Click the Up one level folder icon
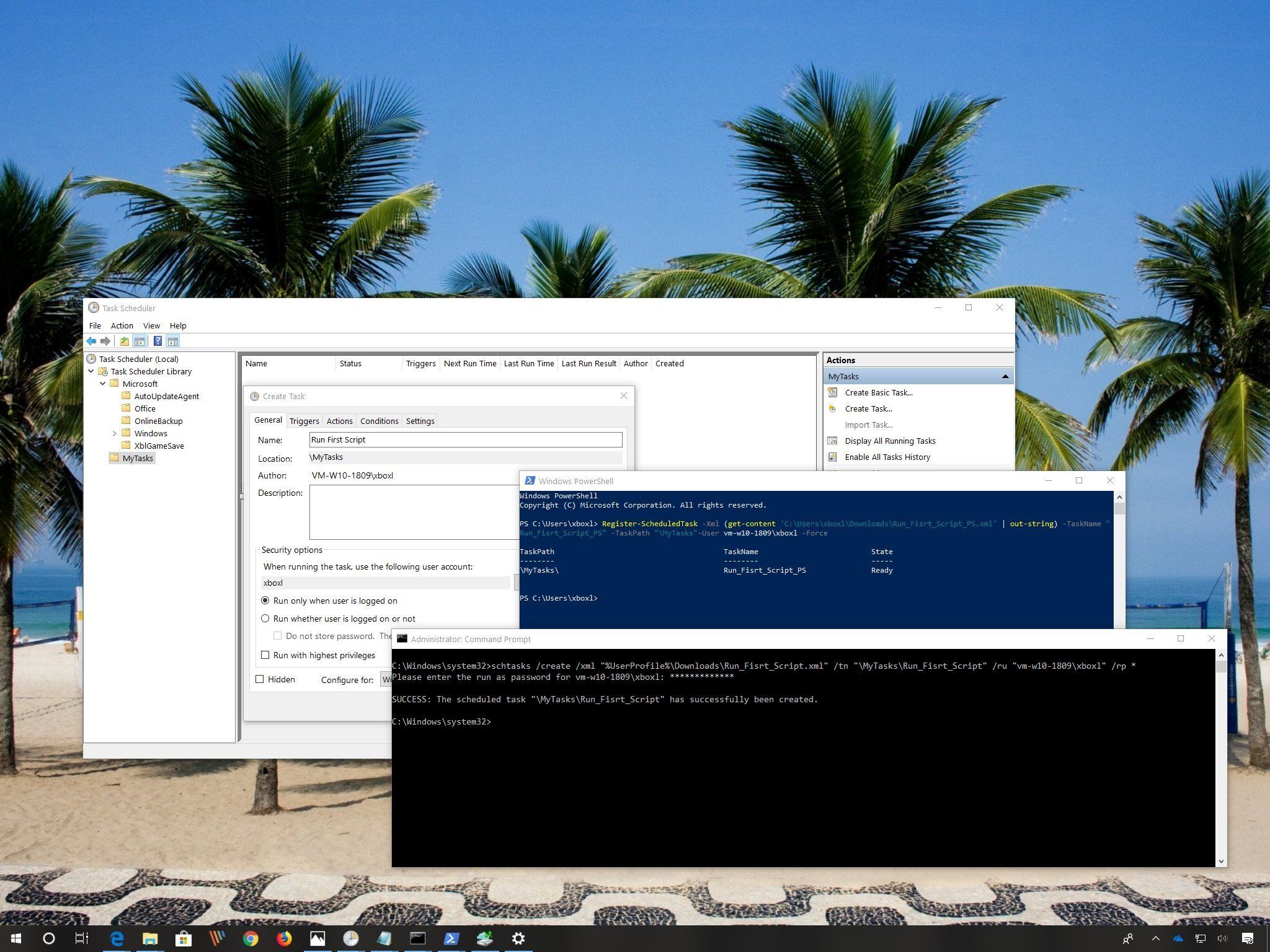 (125, 341)
